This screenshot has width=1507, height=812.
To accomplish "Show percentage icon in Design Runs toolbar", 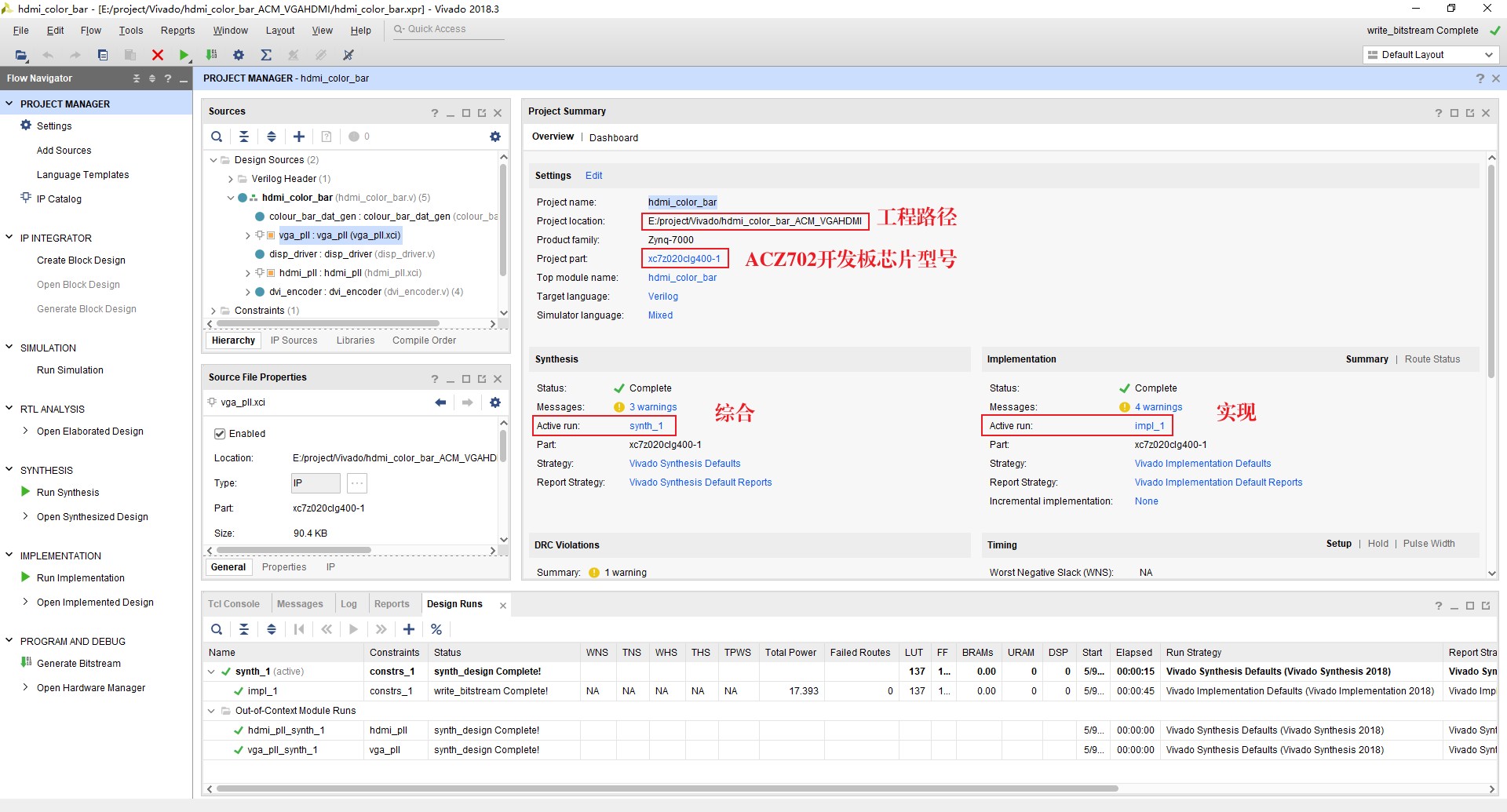I will [x=436, y=629].
